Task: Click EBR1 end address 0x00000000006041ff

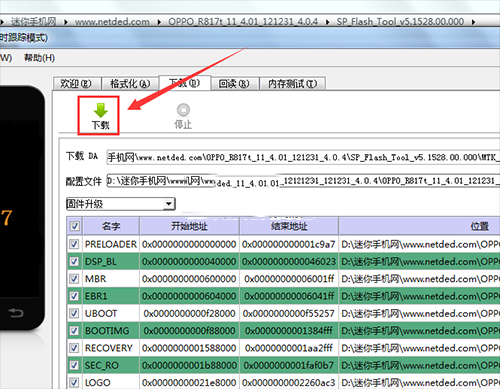Action: click(289, 296)
